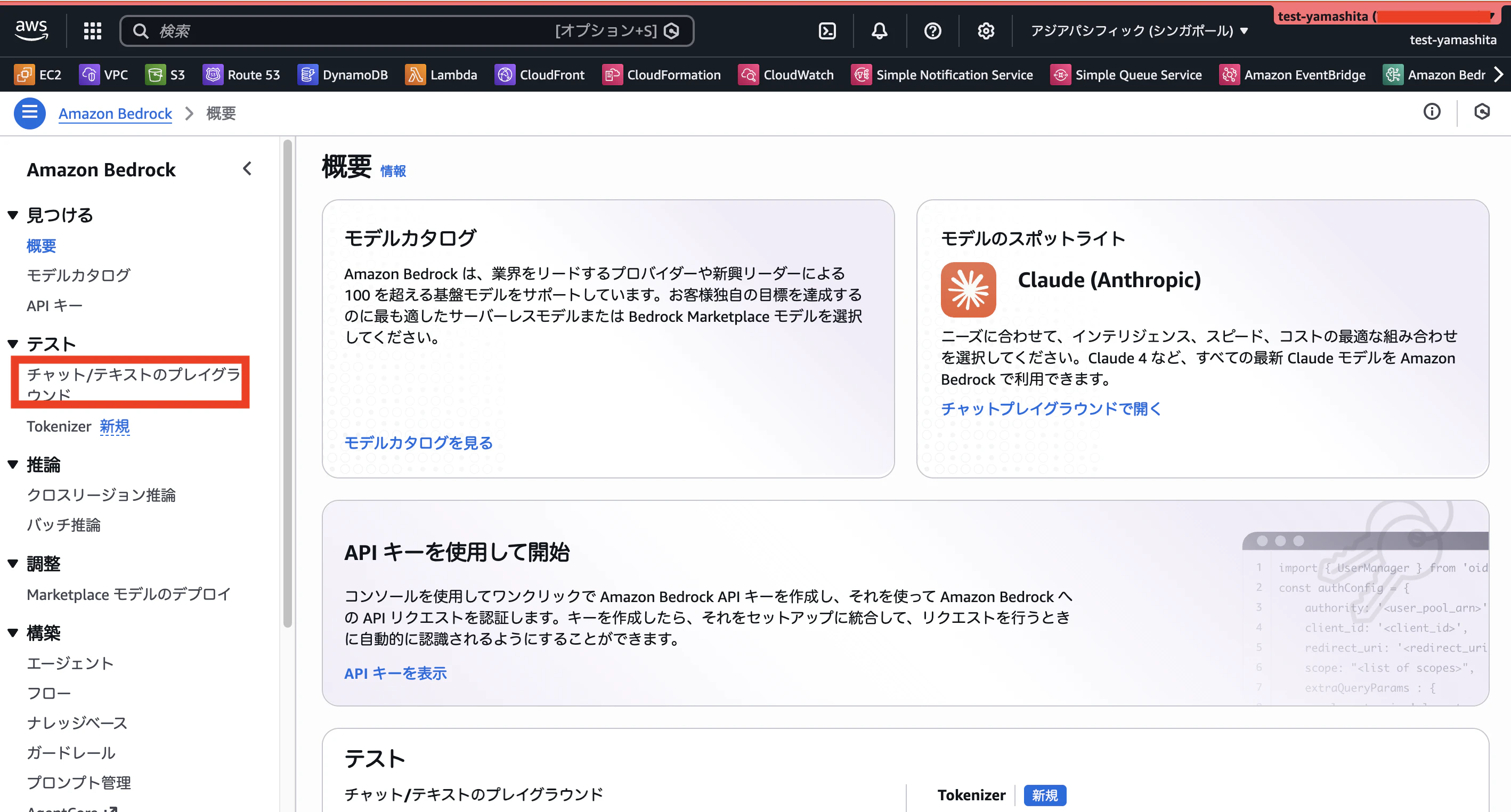Open the notifications bell
The image size is (1511, 812).
tap(879, 30)
